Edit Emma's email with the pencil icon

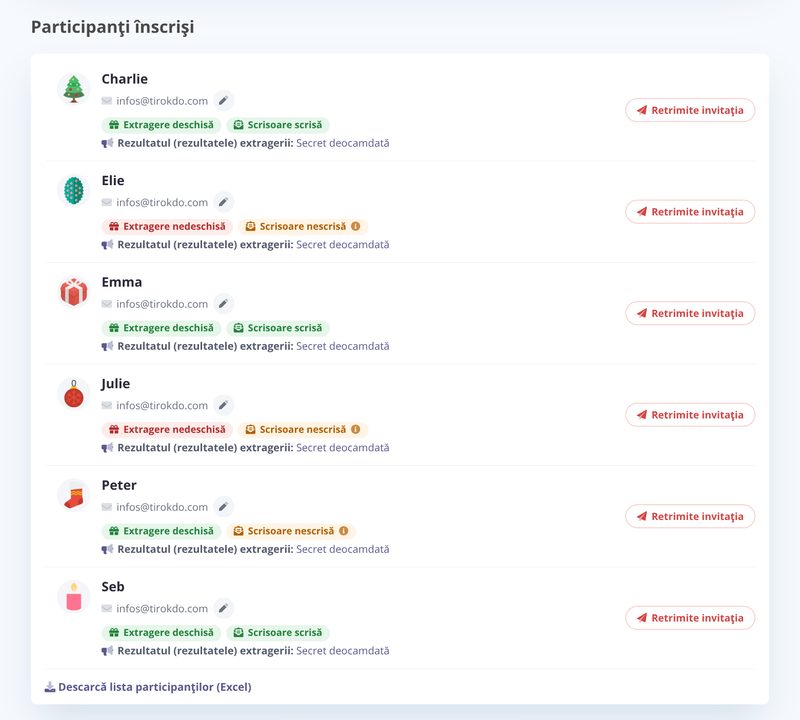[223, 304]
